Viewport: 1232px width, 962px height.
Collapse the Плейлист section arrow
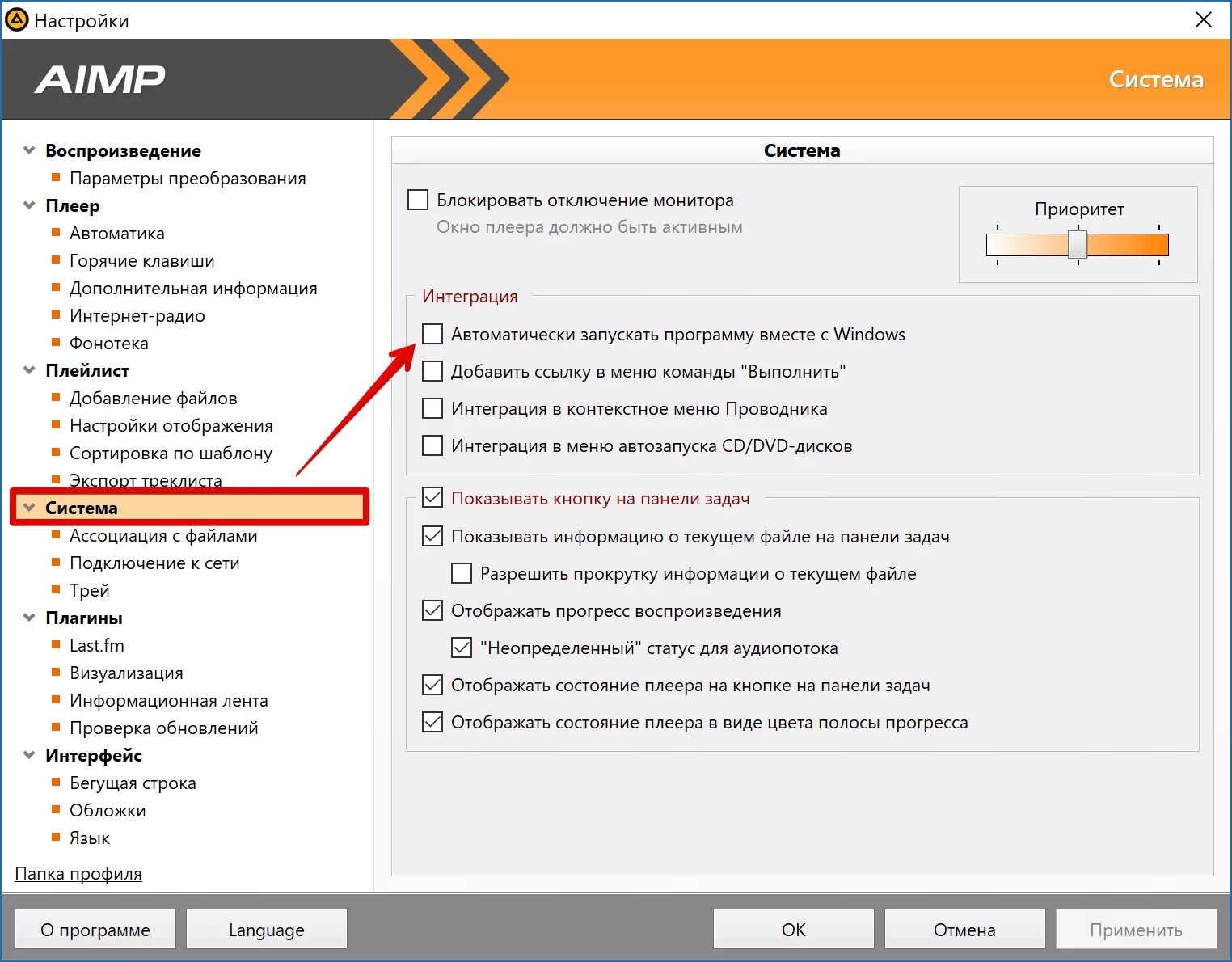pos(29,370)
